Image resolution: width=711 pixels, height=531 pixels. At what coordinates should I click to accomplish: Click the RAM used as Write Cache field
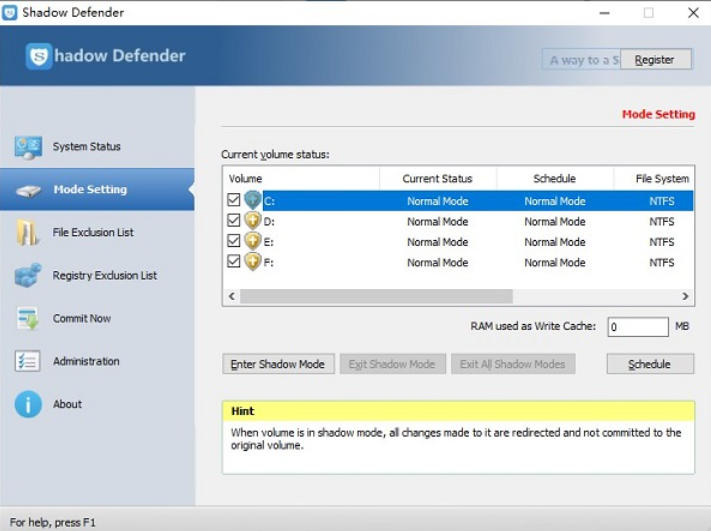tap(637, 327)
